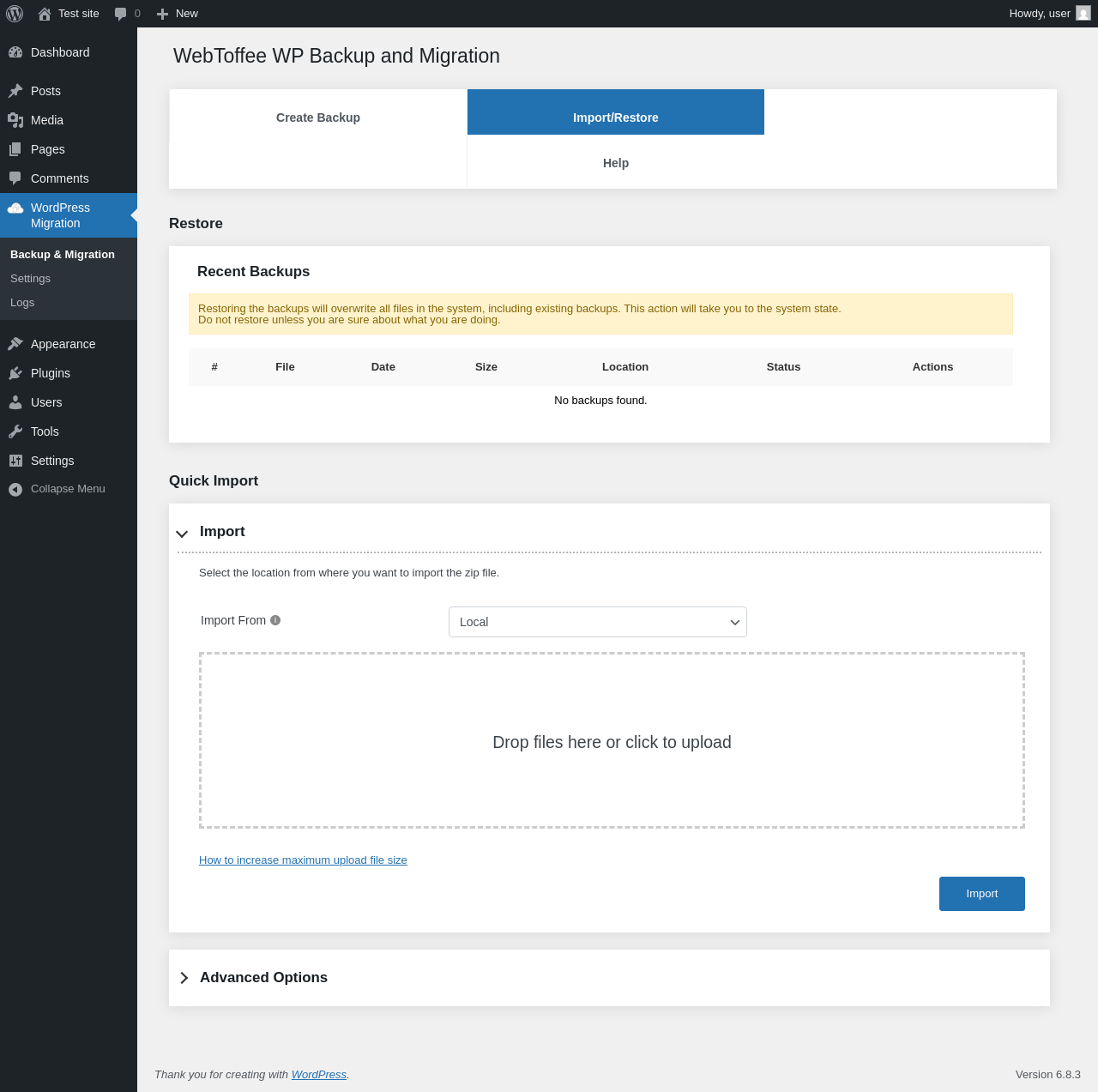The image size is (1098, 1092).
Task: Click the Dashboard gauge icon
Action: [15, 52]
